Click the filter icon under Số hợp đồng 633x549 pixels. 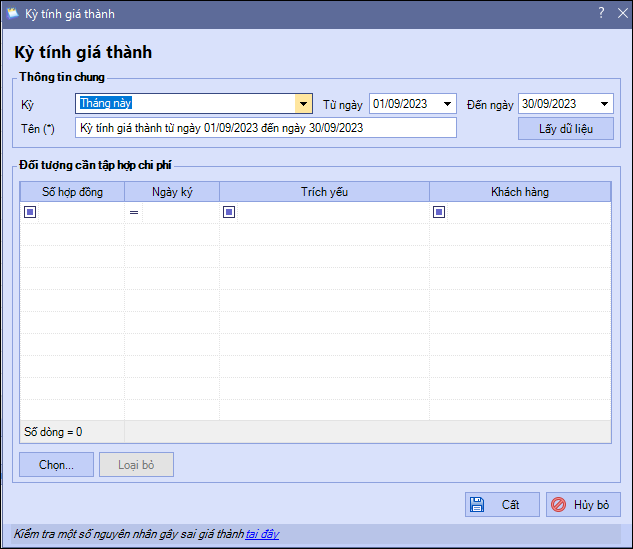[x=30, y=212]
